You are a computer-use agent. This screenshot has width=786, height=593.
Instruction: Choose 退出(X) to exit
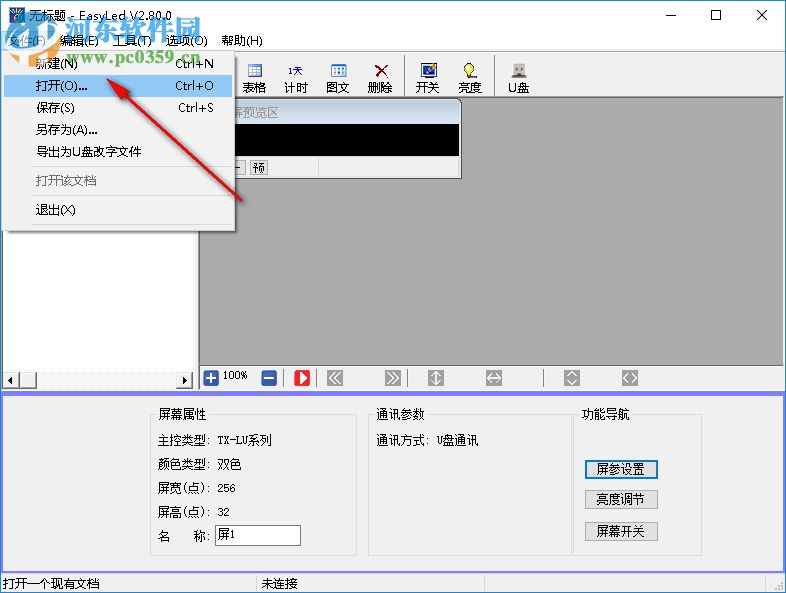click(x=118, y=210)
